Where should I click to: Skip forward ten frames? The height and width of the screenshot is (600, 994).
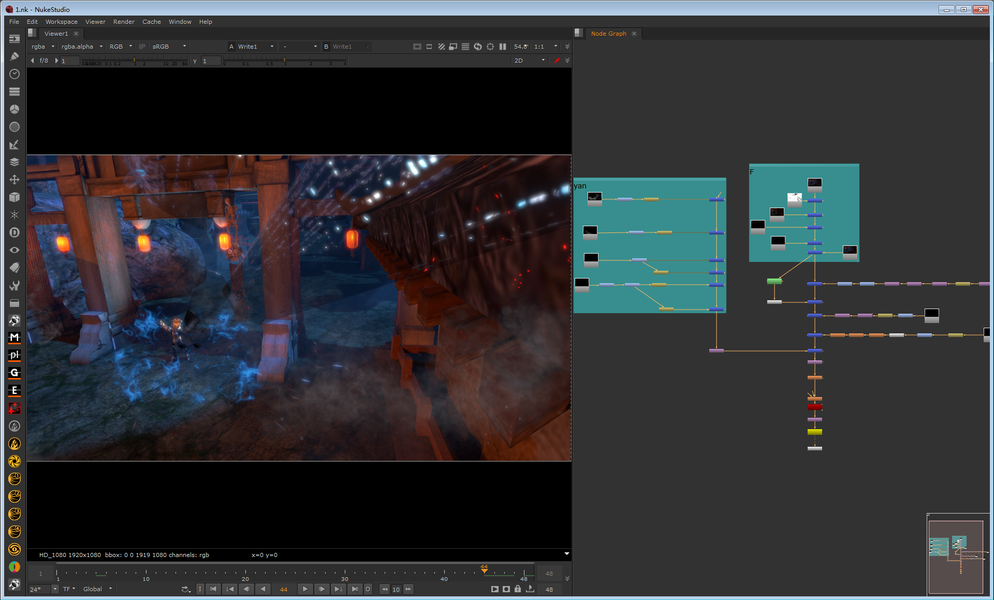[x=408, y=589]
